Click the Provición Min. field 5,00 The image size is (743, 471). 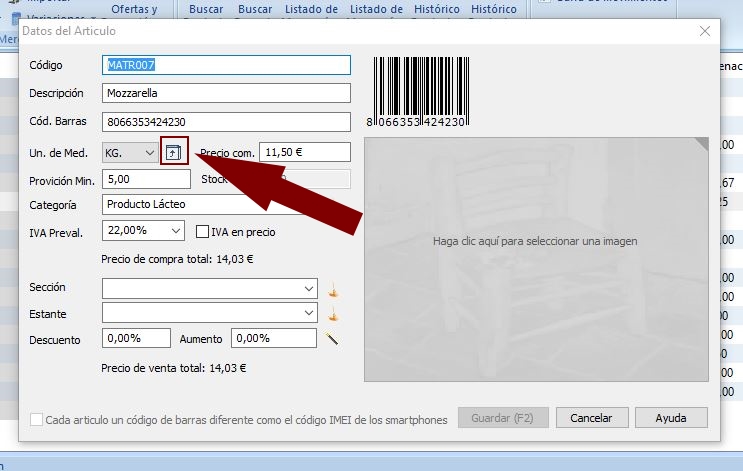[146, 179]
